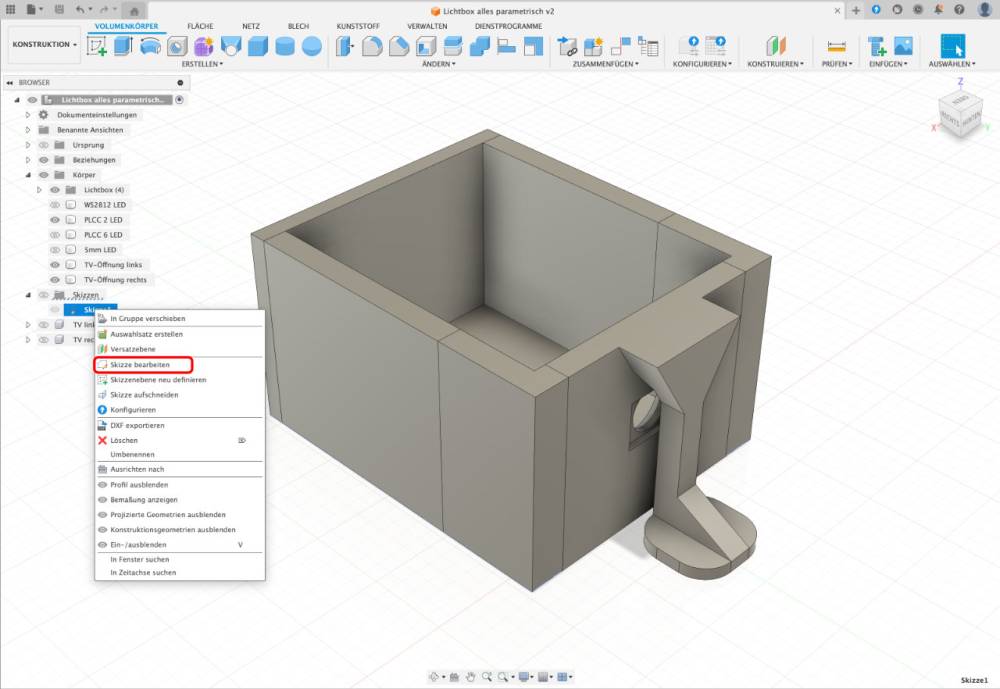
Task: Click the Create Sketch tool icon
Action: coord(96,47)
